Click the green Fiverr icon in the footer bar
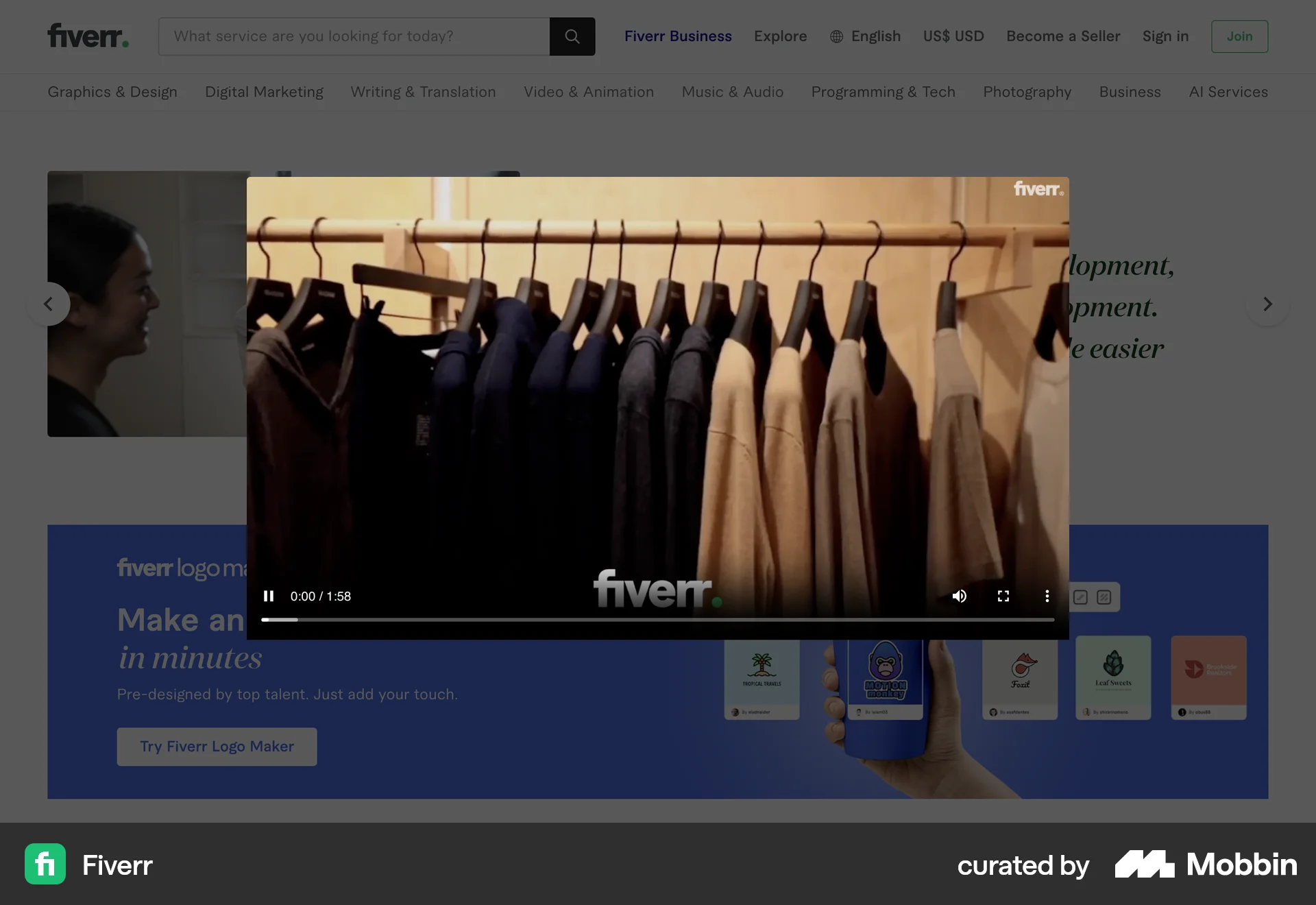Viewport: 1316px width, 905px height. coord(45,865)
